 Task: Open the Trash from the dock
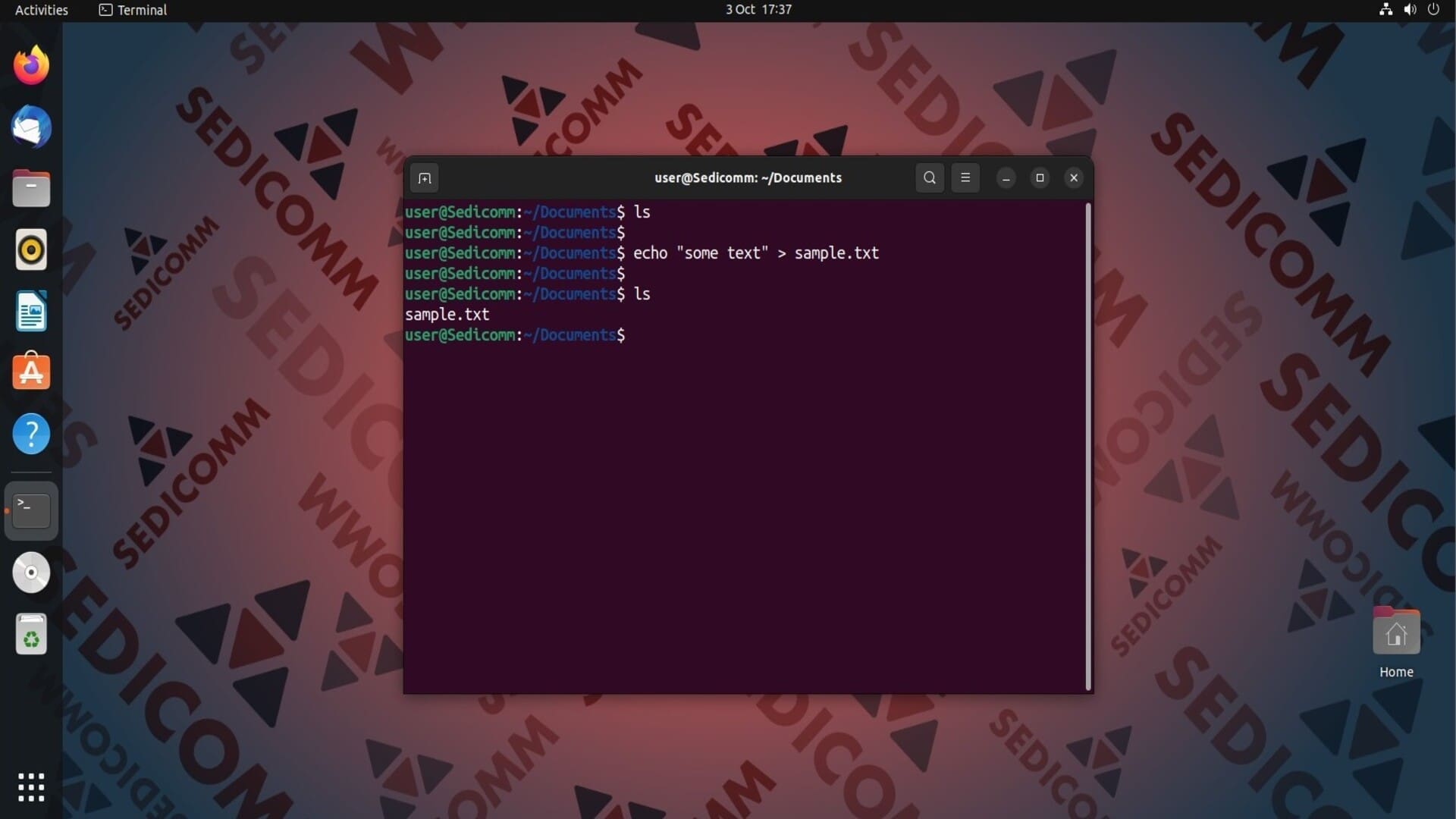[x=31, y=635]
